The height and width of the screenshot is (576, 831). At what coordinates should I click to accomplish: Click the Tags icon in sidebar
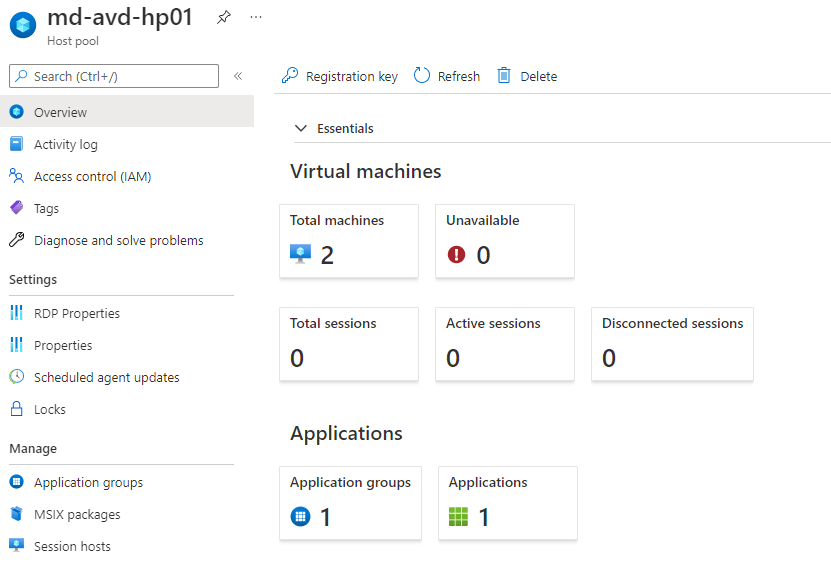[16, 208]
